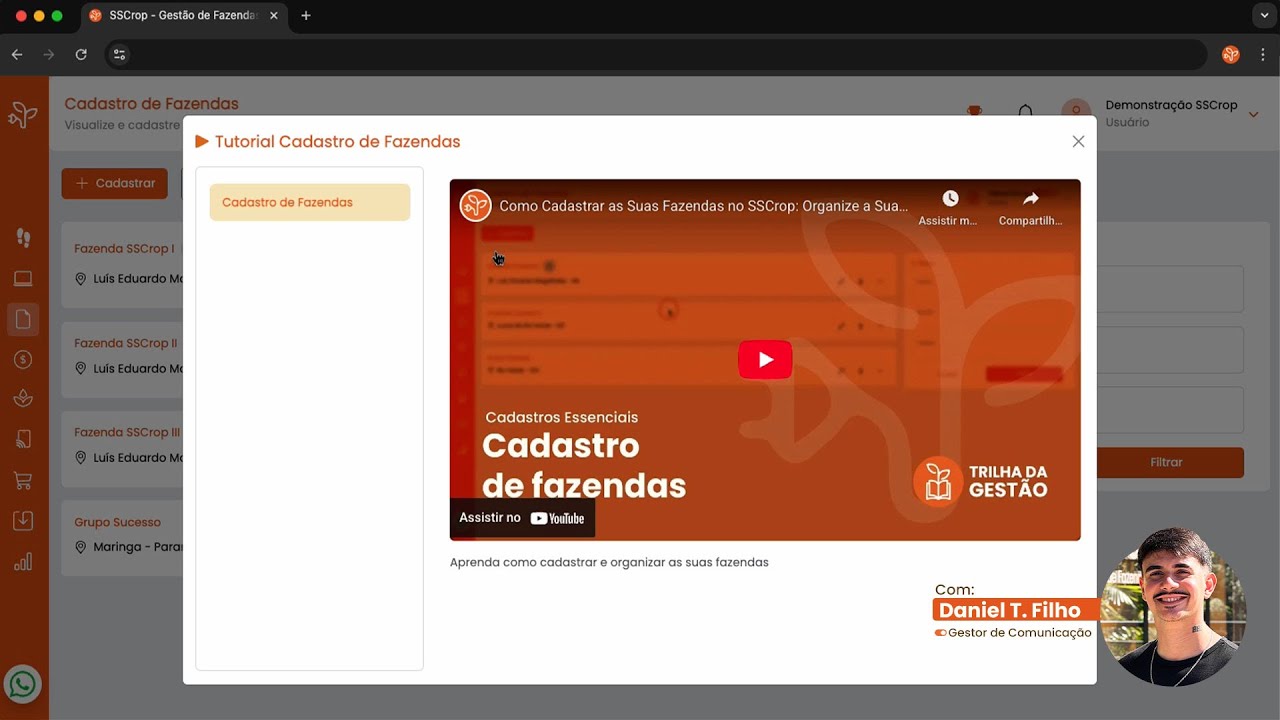Close the SSCrop browser tab
Image resolution: width=1280 pixels, height=720 pixels.
click(274, 16)
